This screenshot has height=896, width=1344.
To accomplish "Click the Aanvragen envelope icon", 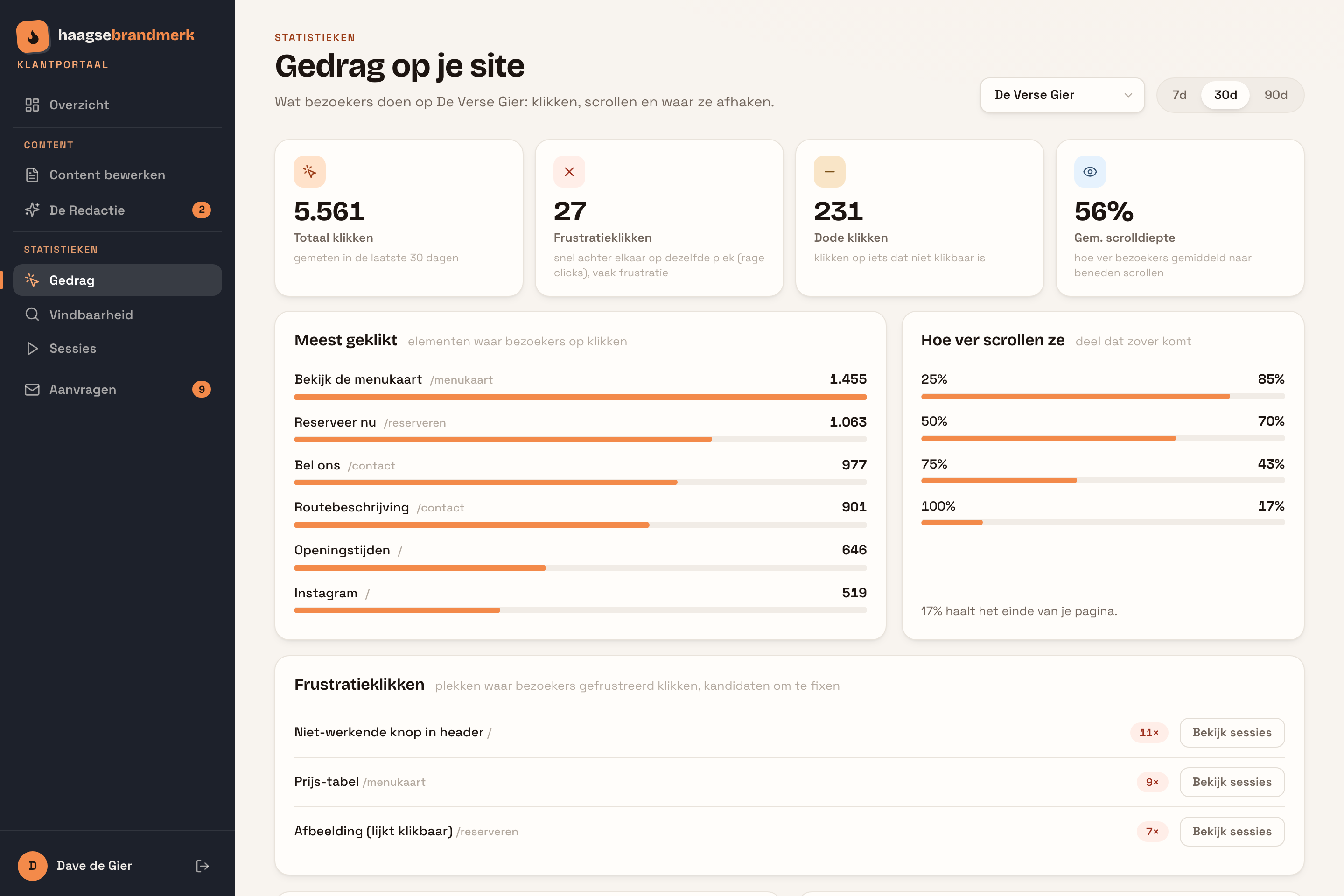I will point(32,389).
